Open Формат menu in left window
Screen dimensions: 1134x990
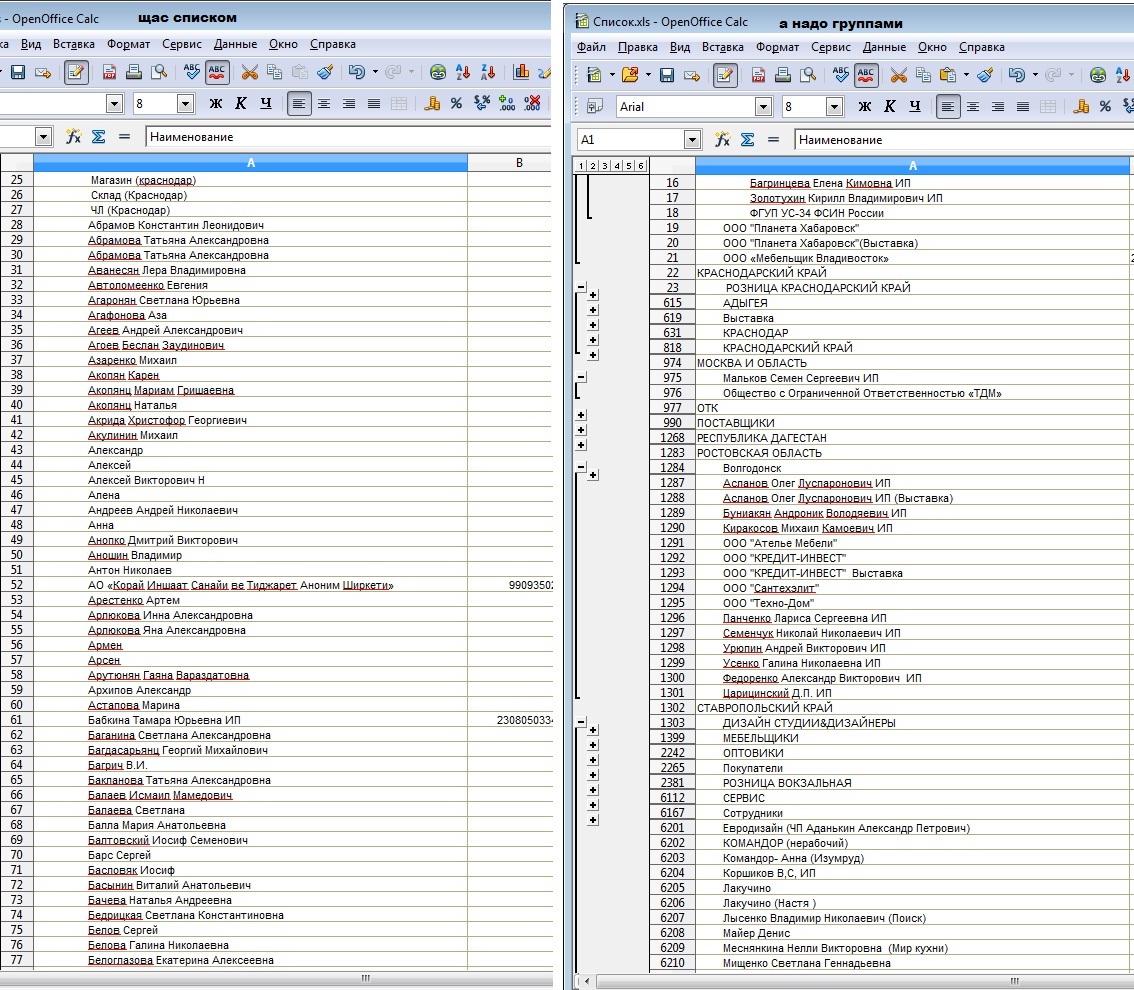128,44
